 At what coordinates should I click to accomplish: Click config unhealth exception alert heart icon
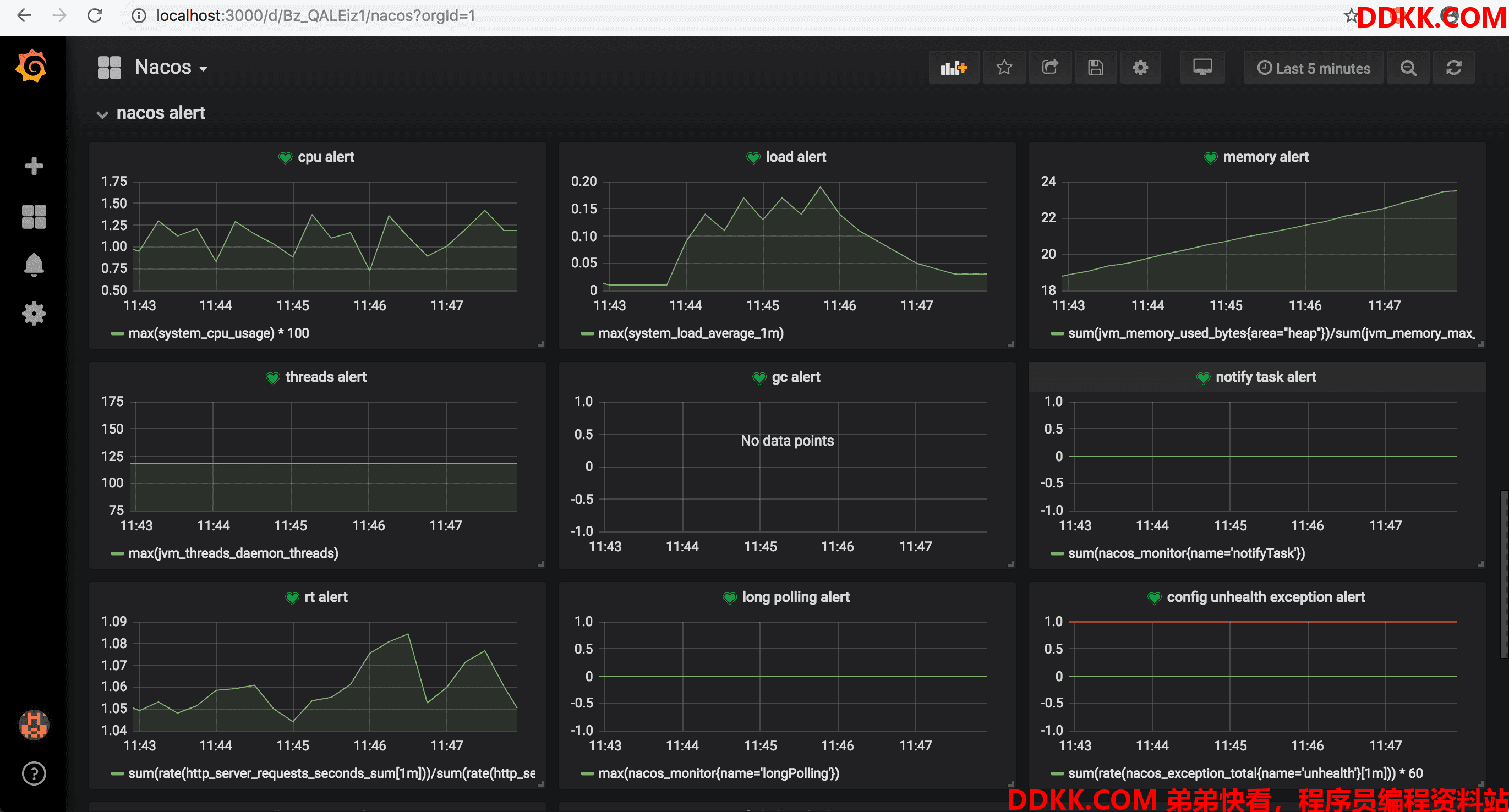click(x=1154, y=598)
